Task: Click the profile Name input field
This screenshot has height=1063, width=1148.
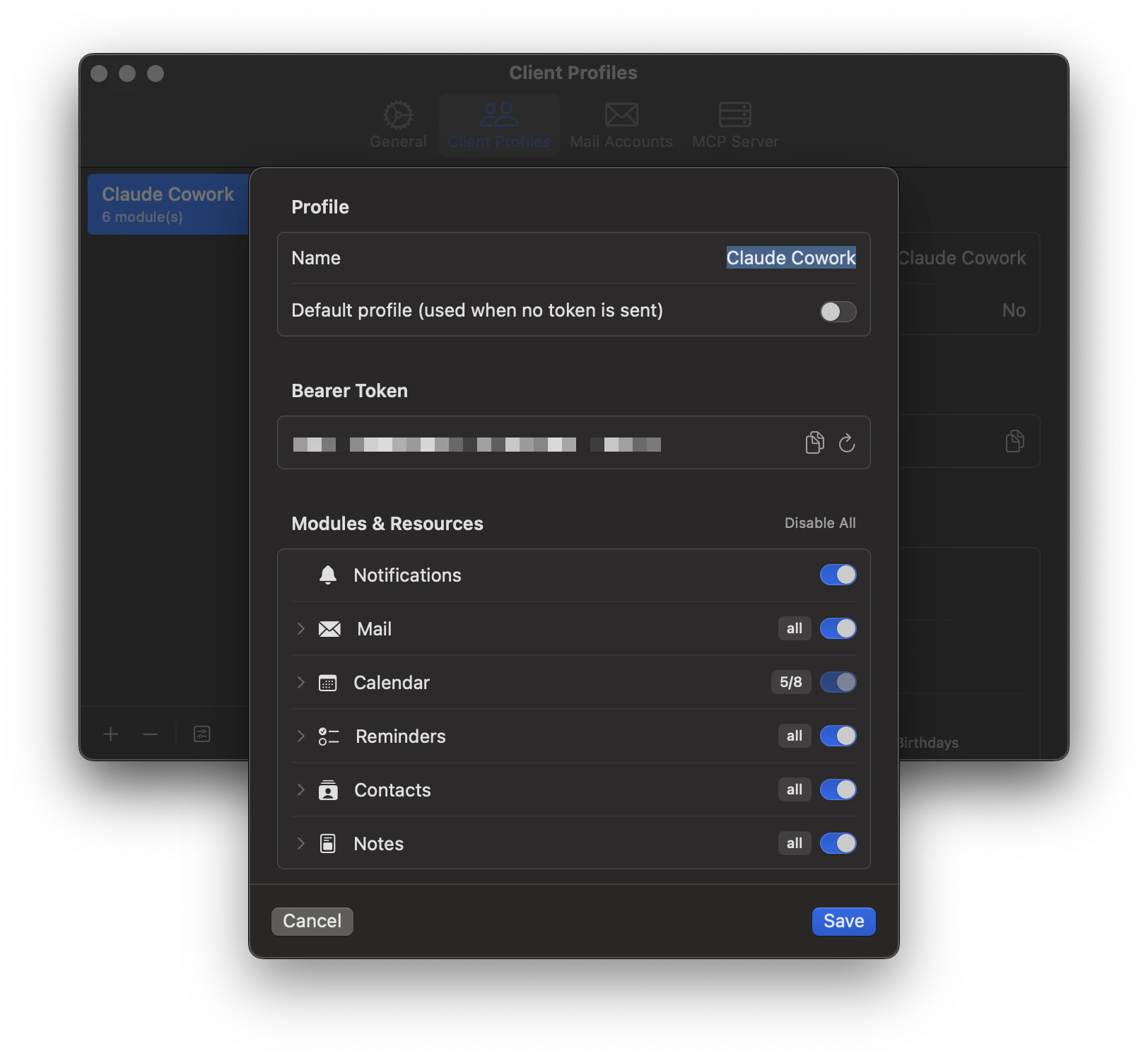Action: pos(790,258)
